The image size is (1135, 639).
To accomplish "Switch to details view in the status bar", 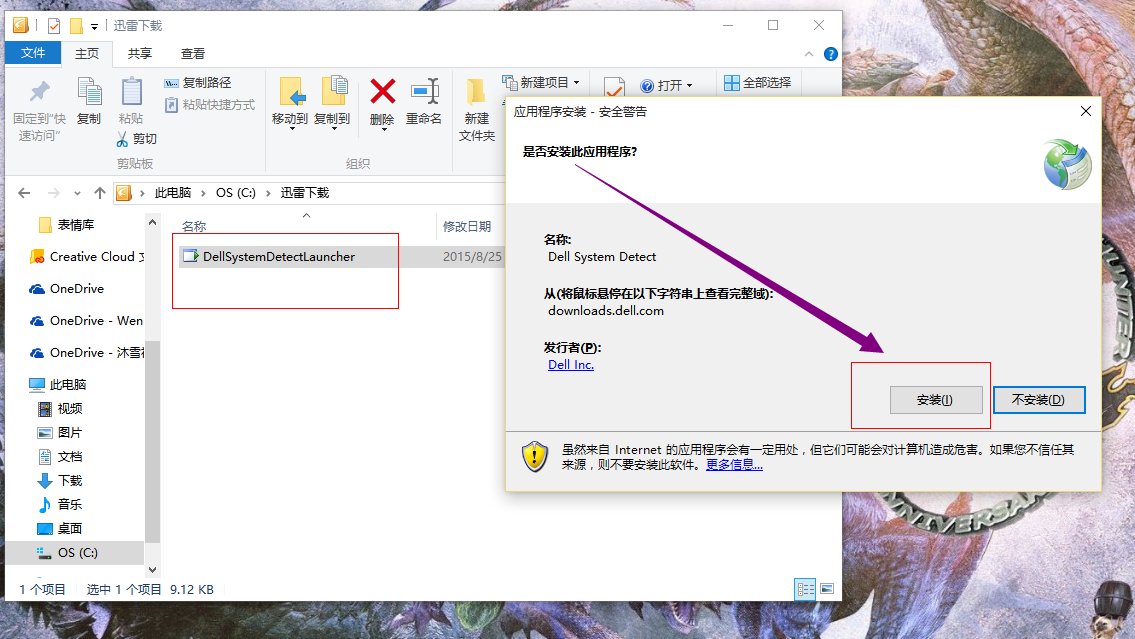I will 805,589.
